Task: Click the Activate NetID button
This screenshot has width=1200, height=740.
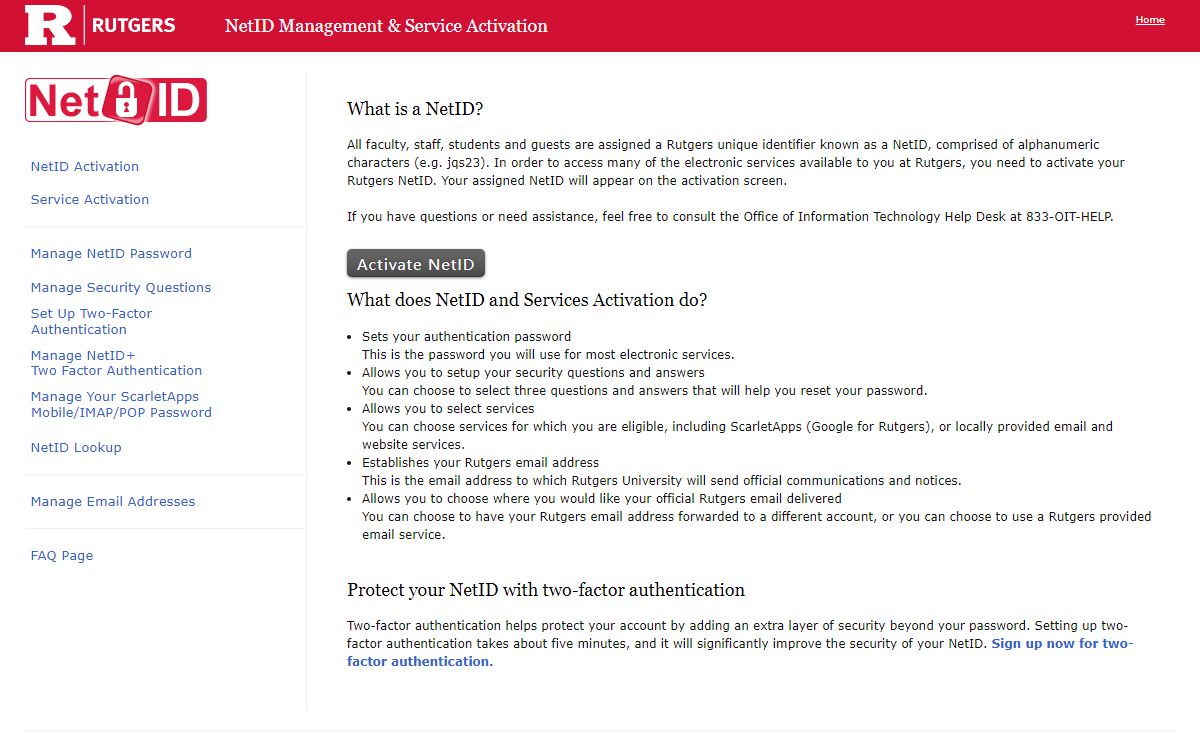Action: tap(416, 264)
